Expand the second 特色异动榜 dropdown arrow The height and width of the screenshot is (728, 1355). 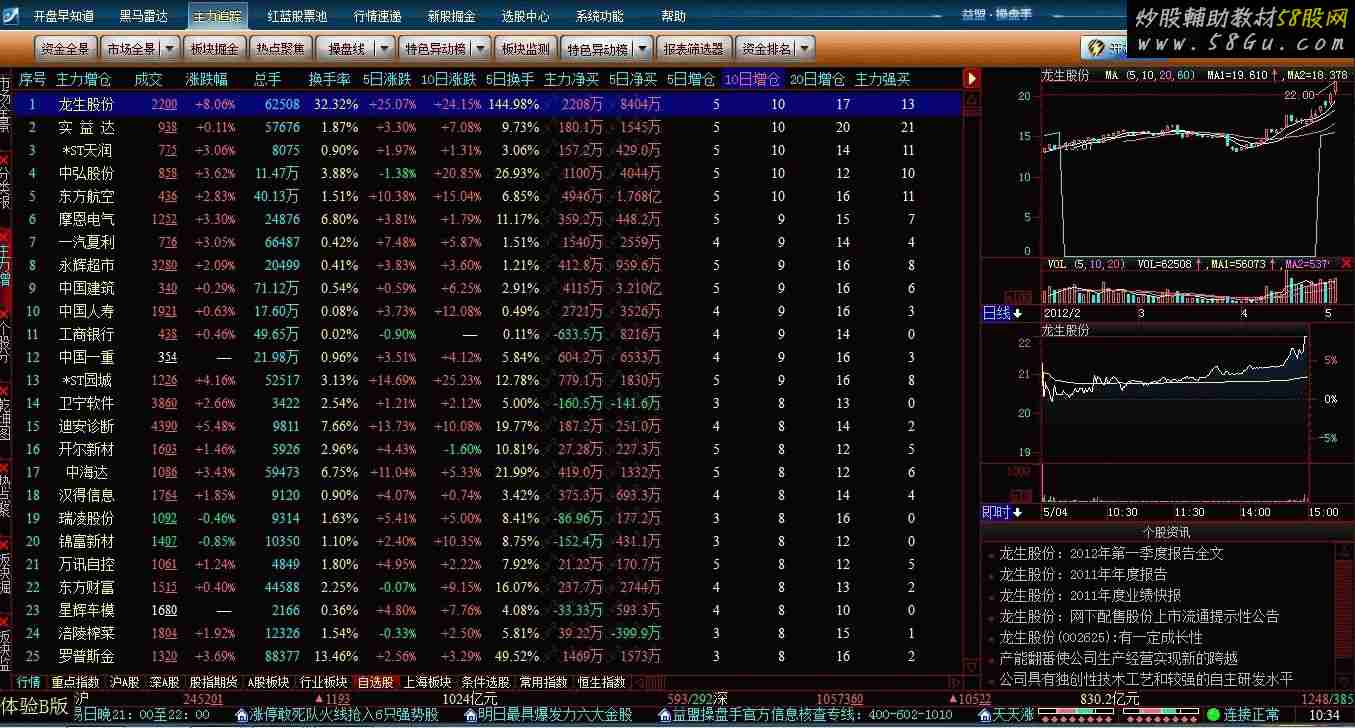tap(642, 48)
